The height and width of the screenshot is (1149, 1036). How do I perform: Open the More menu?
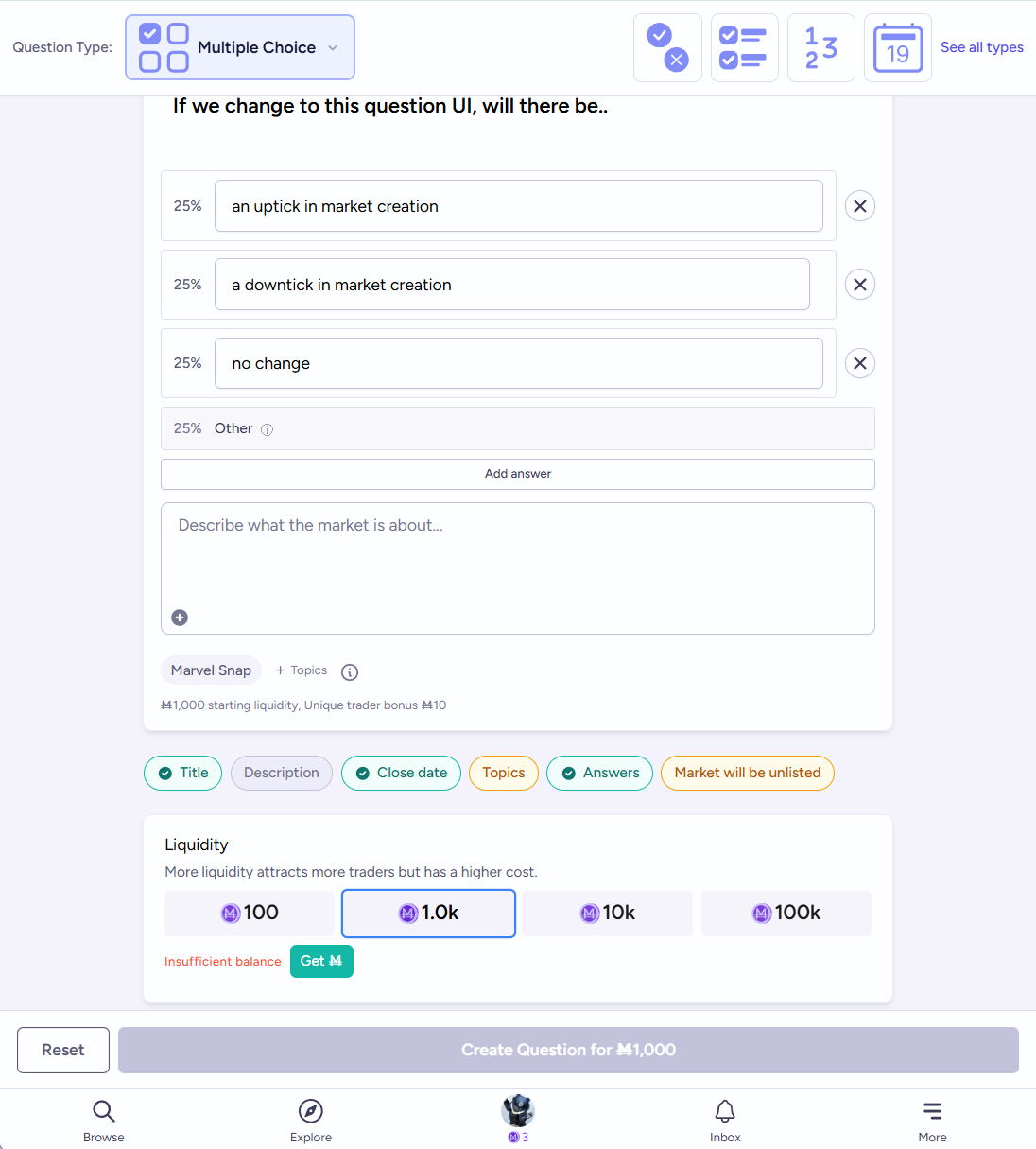pyautogui.click(x=932, y=1121)
